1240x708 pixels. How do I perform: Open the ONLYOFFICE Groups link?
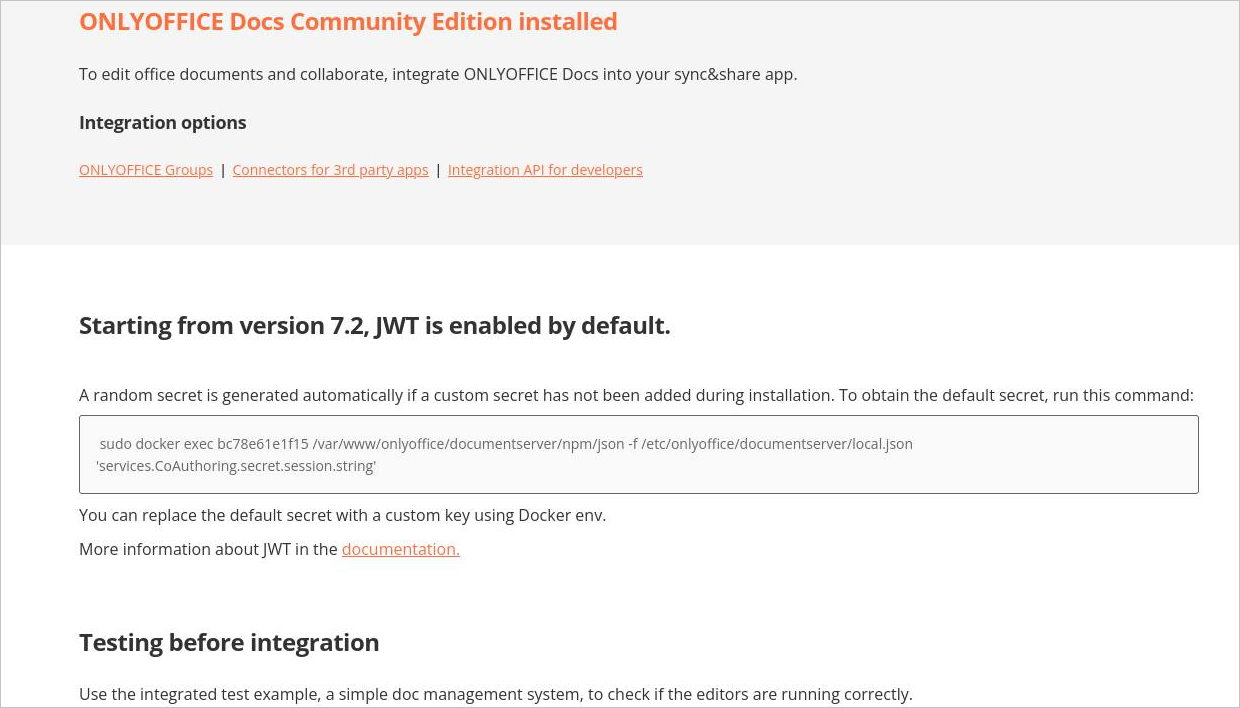146,170
